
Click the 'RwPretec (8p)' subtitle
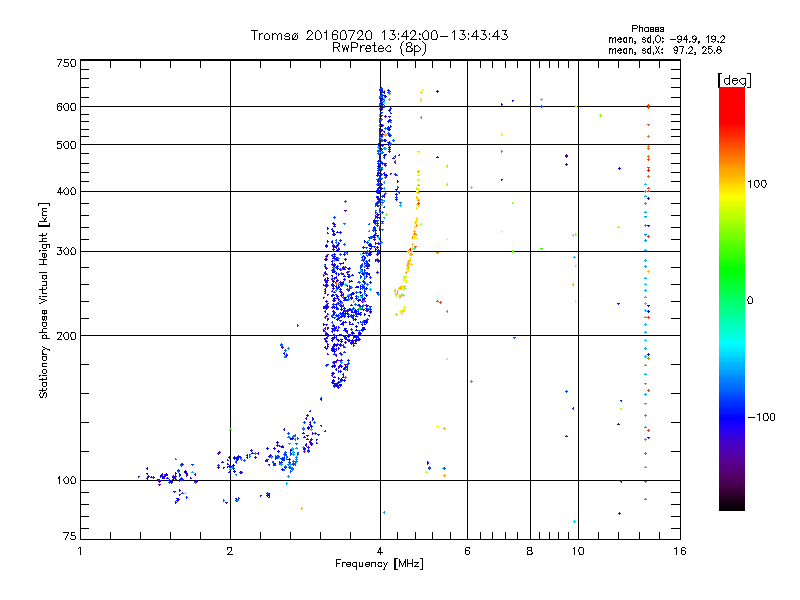point(379,48)
